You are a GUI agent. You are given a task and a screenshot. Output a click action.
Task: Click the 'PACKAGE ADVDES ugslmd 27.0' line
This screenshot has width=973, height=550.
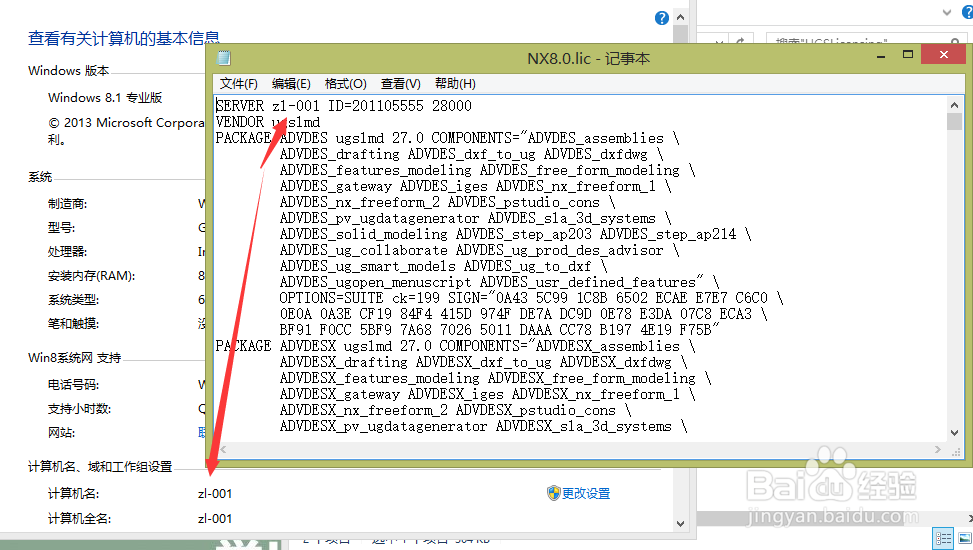pos(447,138)
